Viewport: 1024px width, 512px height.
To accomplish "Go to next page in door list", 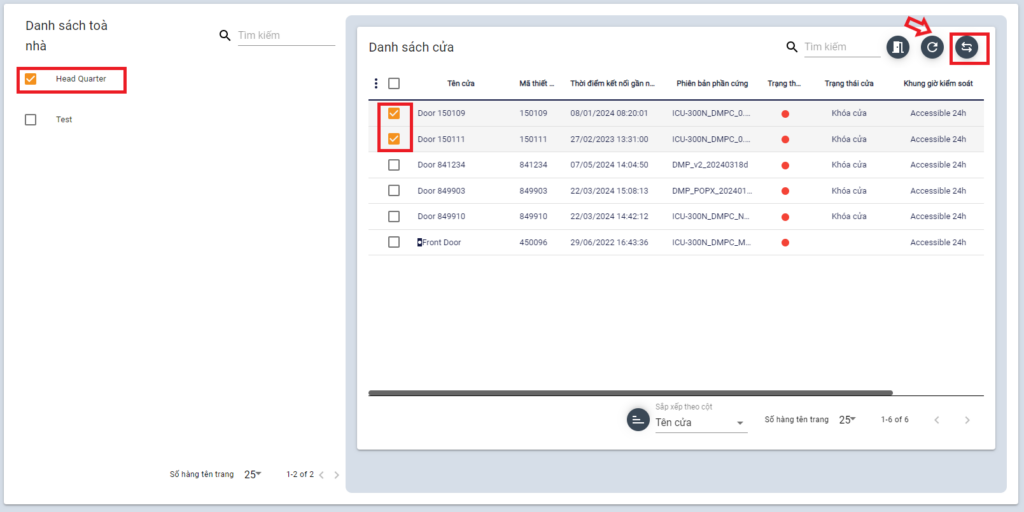I will click(x=967, y=420).
